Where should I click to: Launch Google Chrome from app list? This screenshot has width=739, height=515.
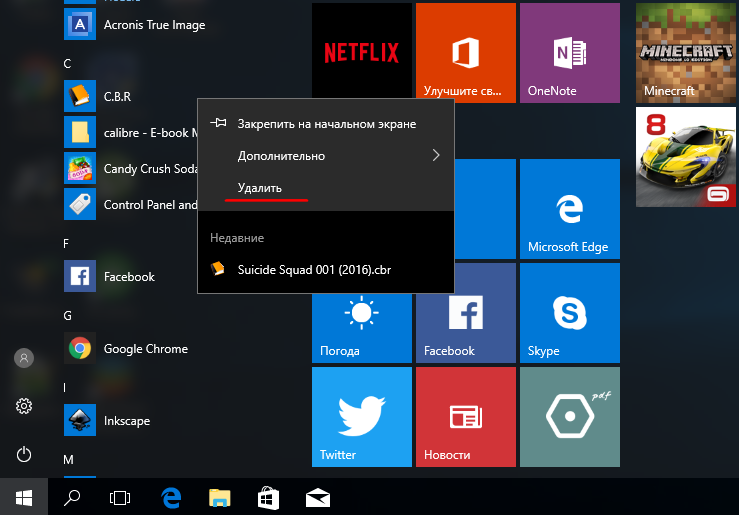(x=80, y=348)
